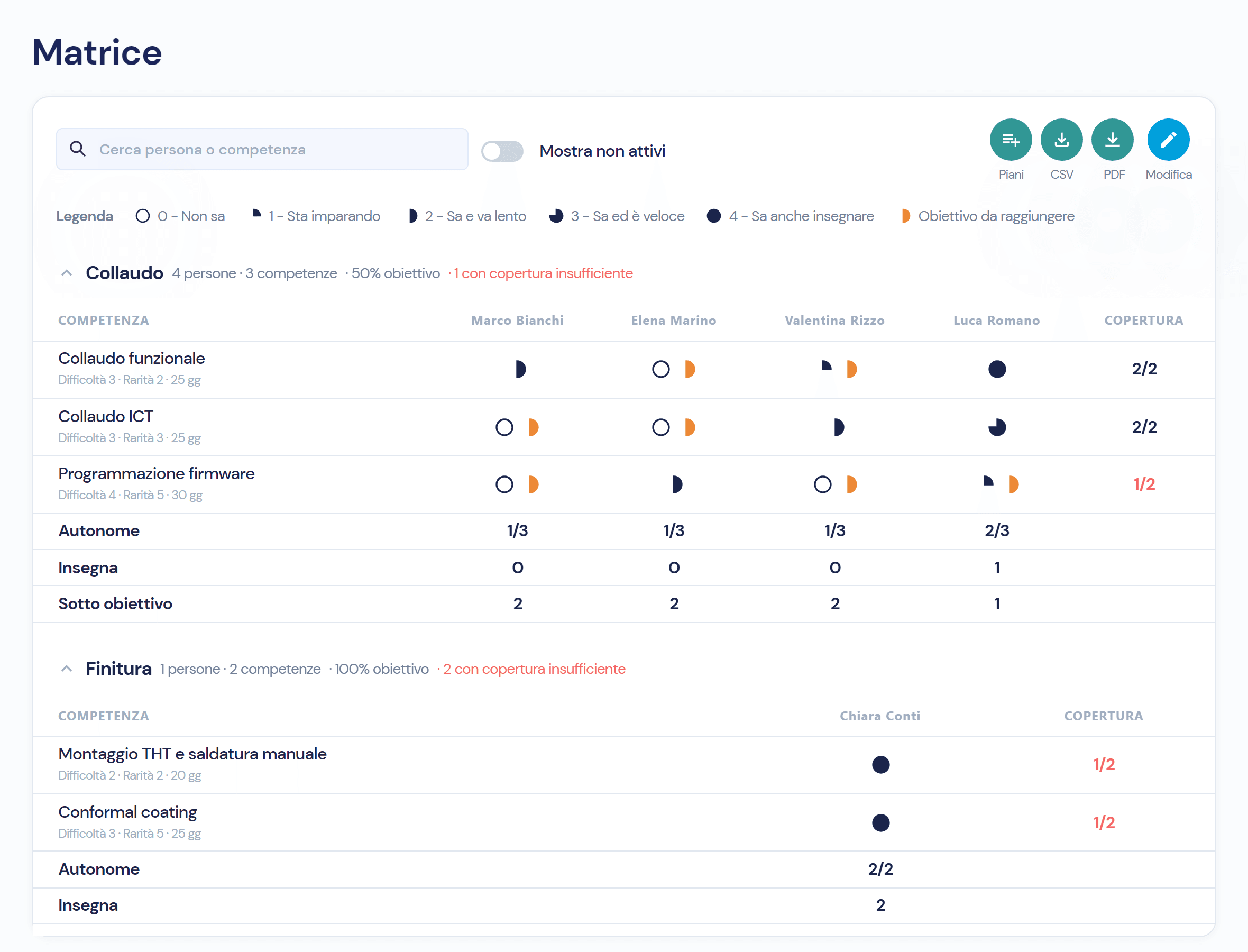This screenshot has height=952, width=1248.
Task: Click Luca Romano's Collaudo ICT three-quarter circle
Action: point(996,427)
